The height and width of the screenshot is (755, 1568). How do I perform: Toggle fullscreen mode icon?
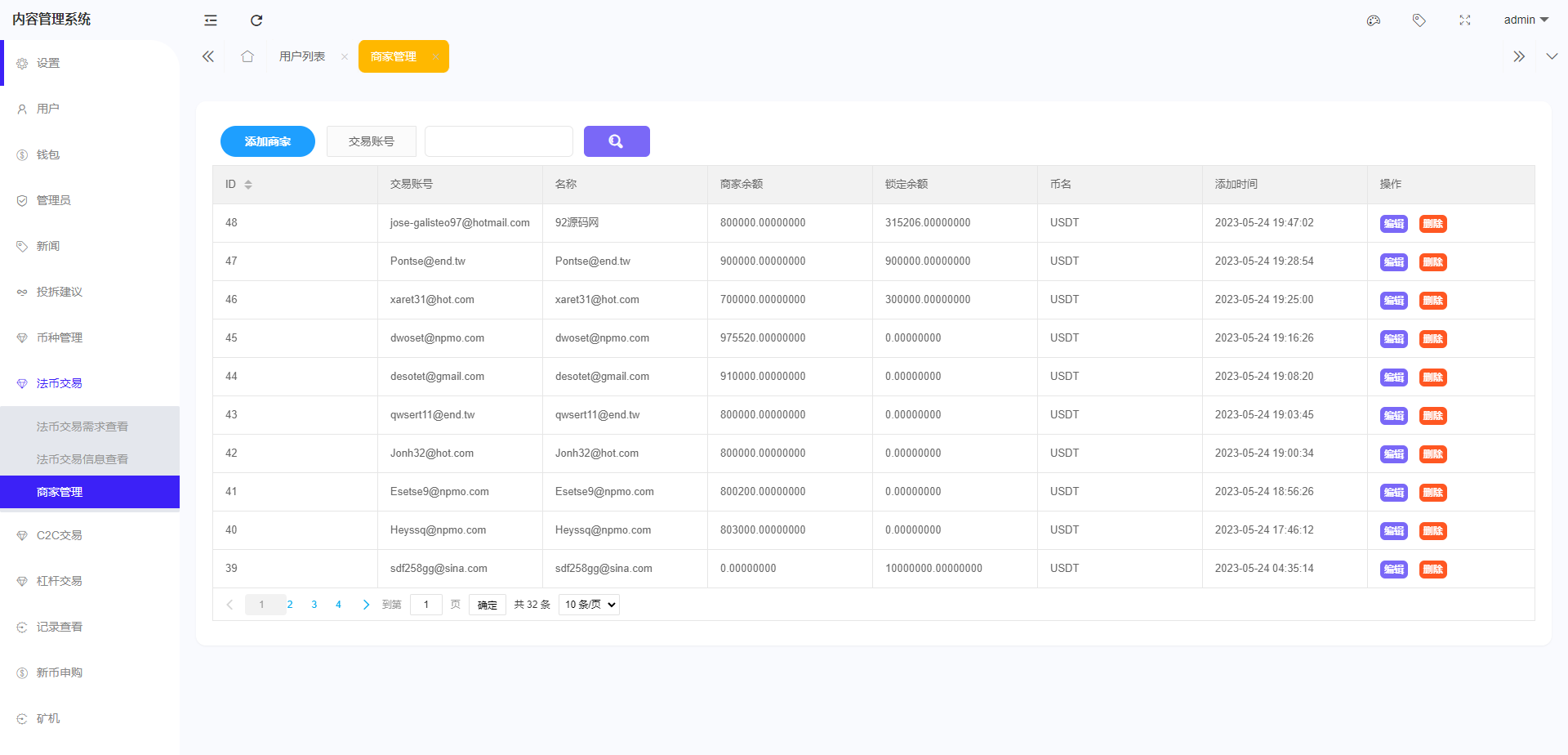[1465, 20]
